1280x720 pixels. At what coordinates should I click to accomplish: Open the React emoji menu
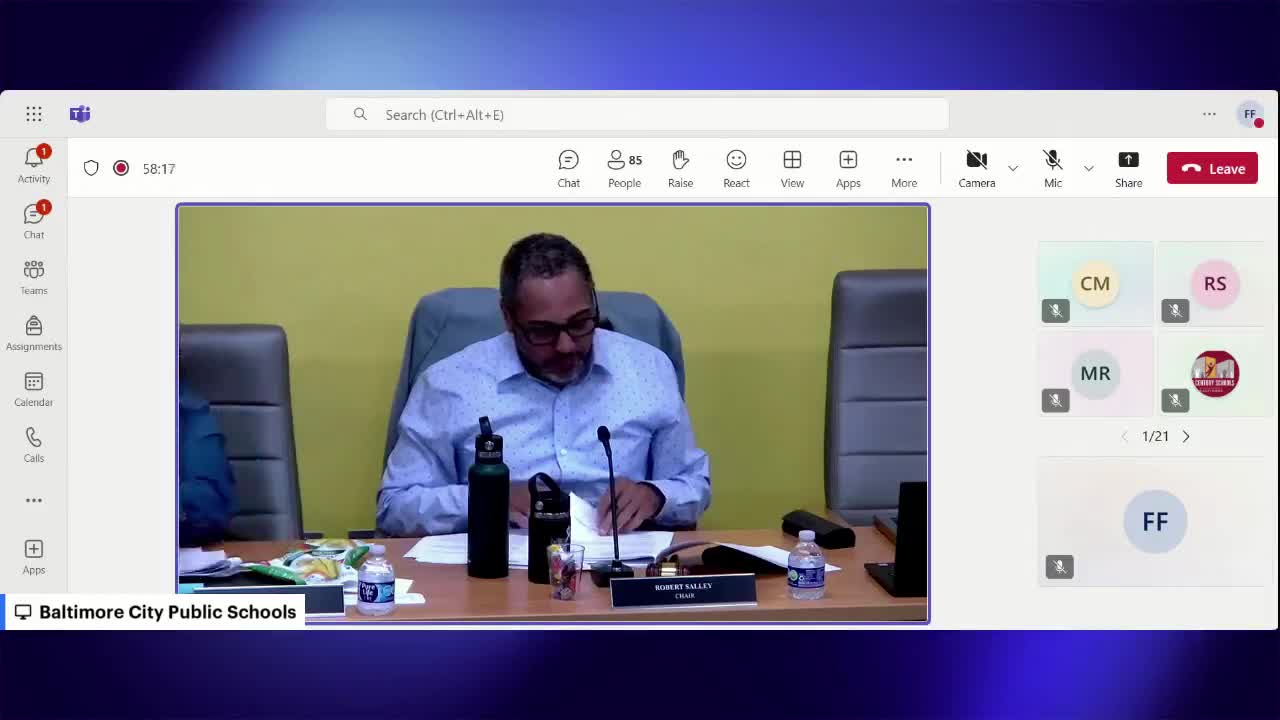(x=737, y=168)
